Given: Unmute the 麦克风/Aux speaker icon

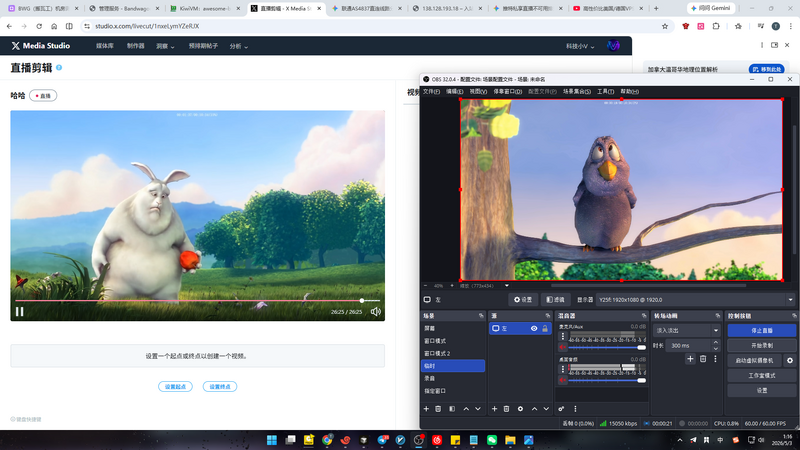Looking at the screenshot, I should 563,347.
